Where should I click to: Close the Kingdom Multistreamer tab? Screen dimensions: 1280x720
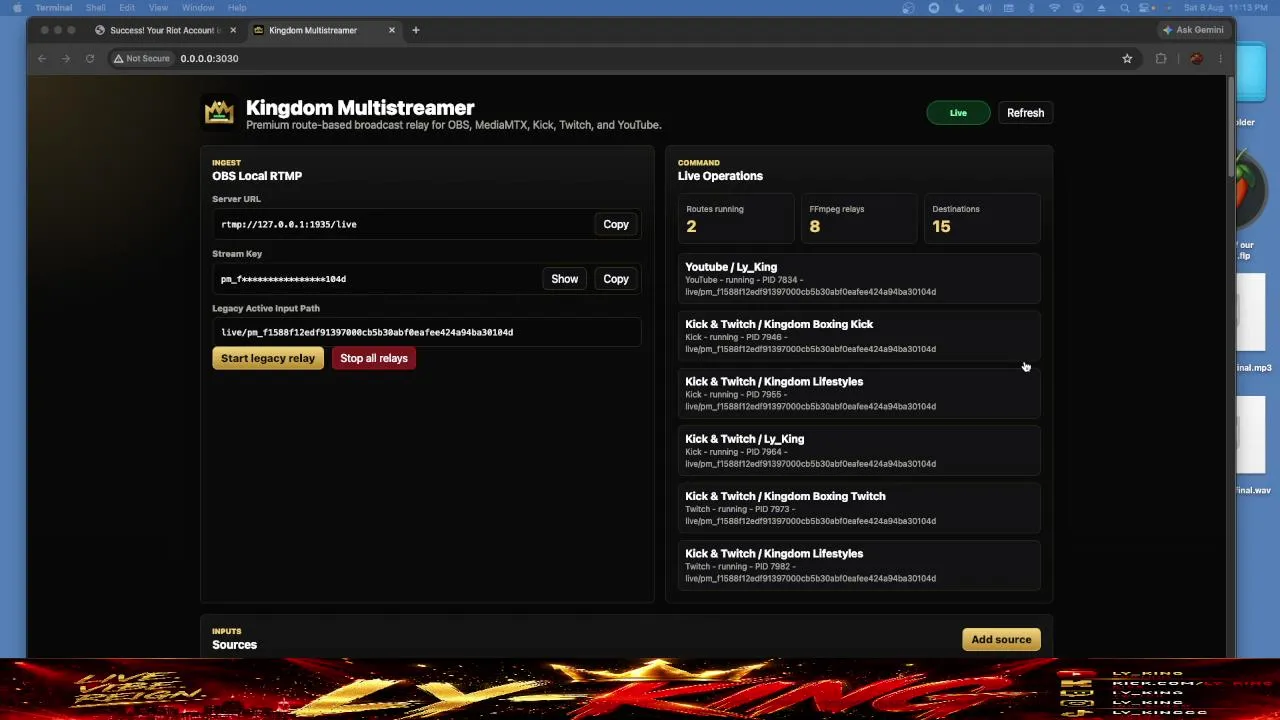point(392,30)
